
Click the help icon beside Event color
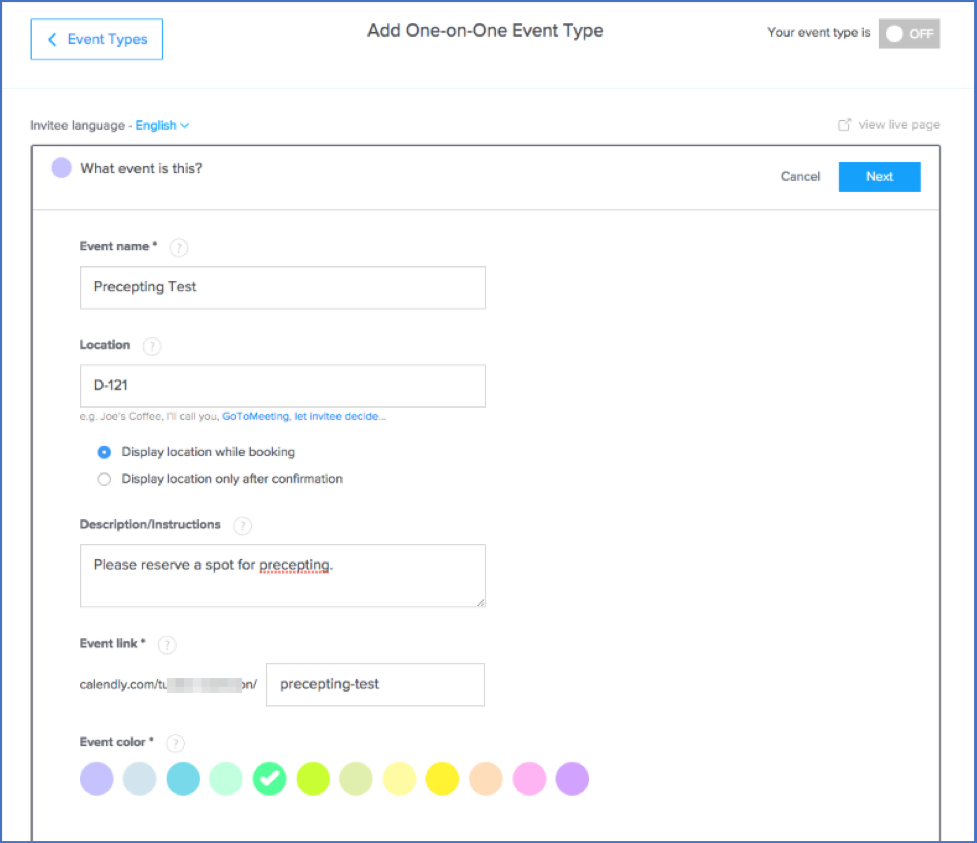coord(176,743)
